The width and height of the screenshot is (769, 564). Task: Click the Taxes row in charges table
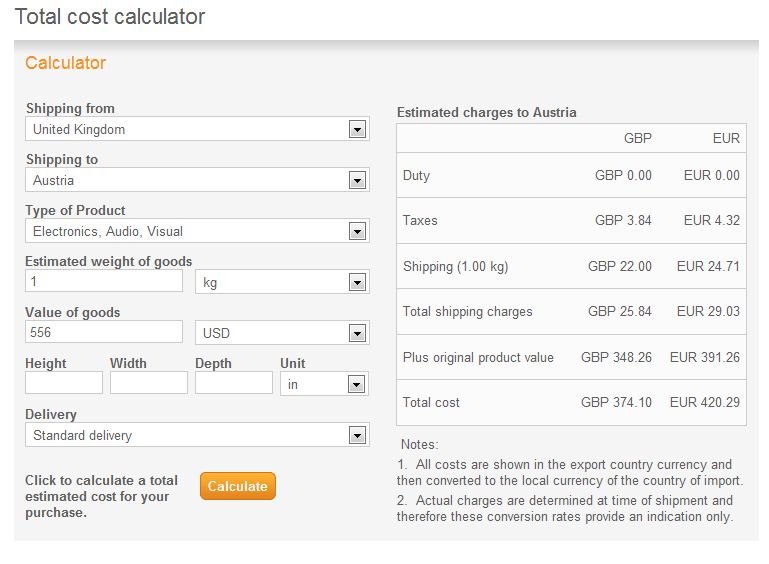pyautogui.click(x=571, y=221)
